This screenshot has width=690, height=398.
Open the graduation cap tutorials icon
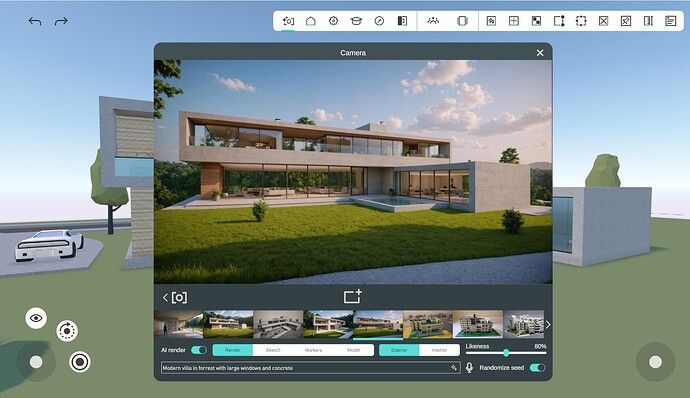(x=356, y=21)
